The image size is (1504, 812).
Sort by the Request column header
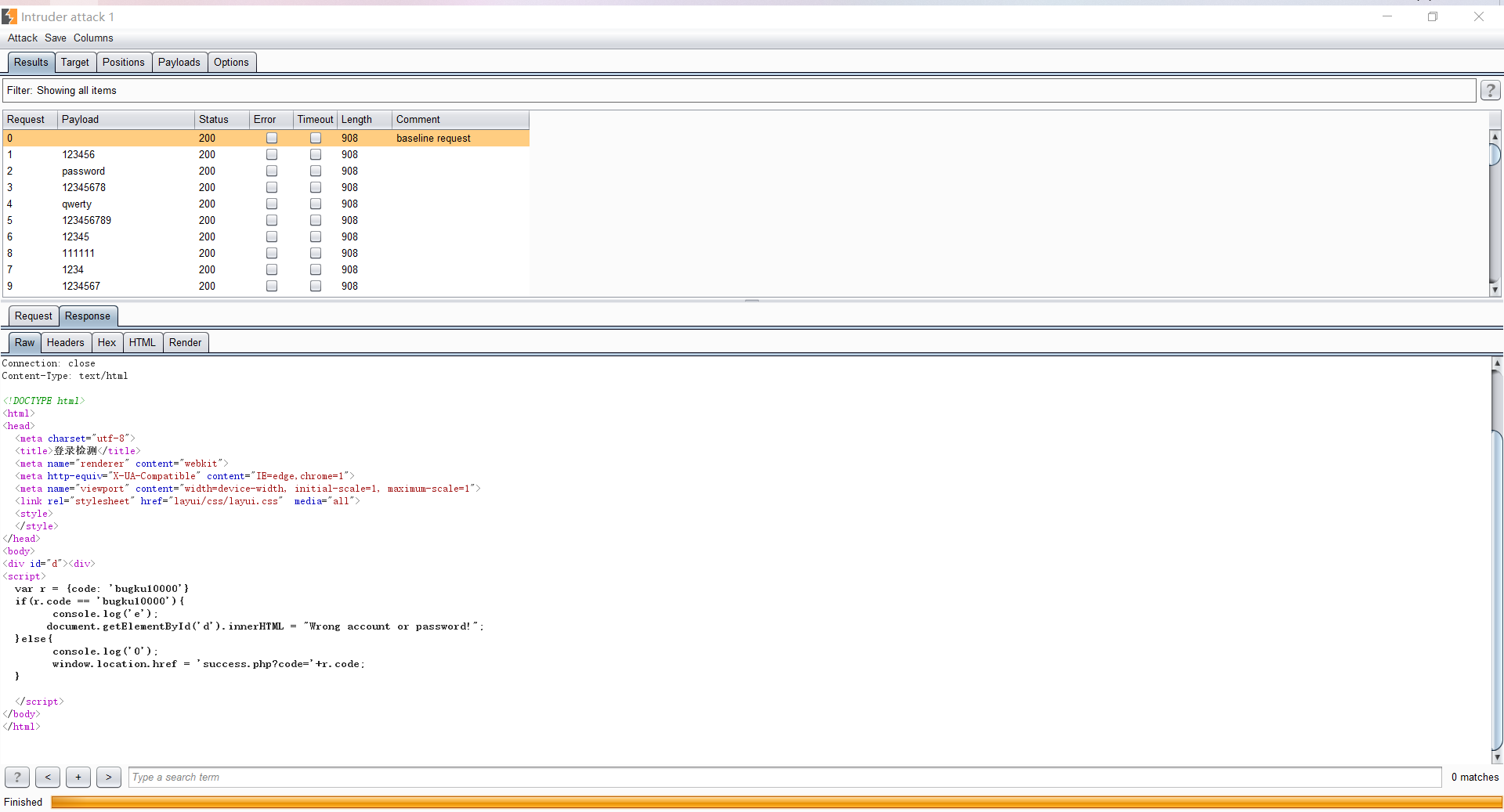[x=30, y=119]
